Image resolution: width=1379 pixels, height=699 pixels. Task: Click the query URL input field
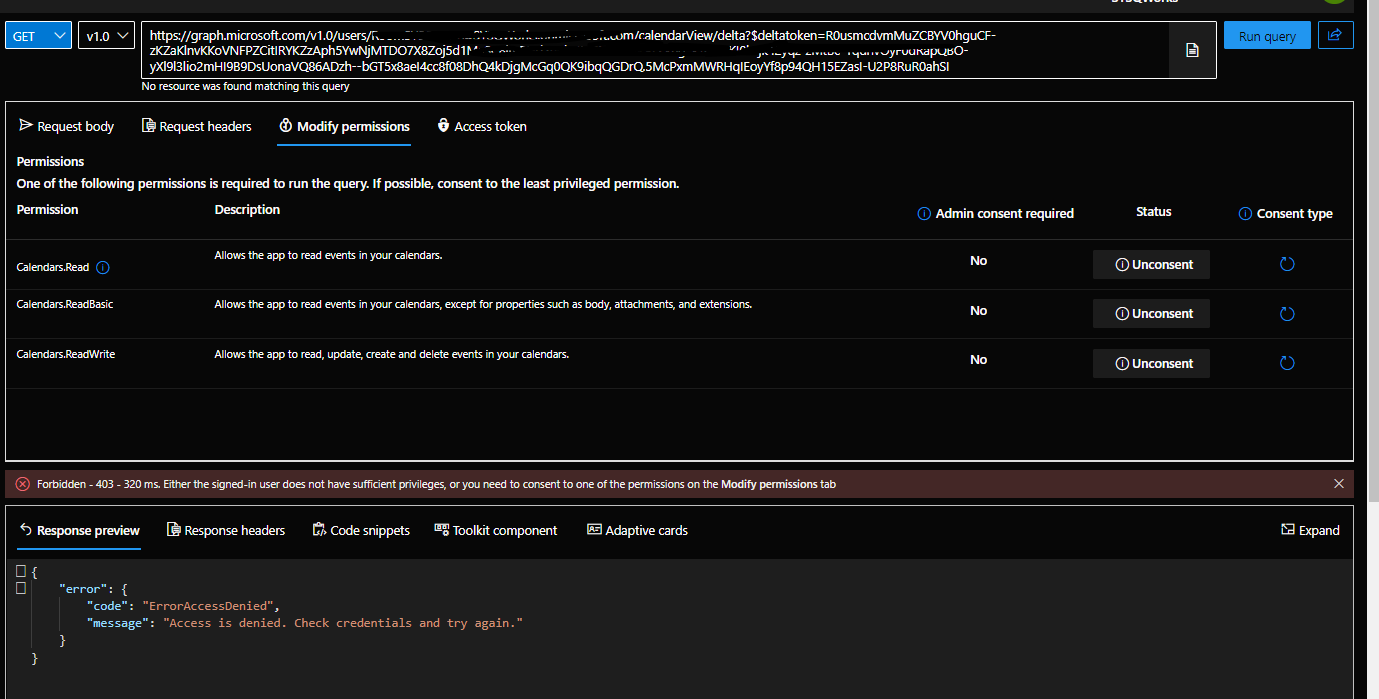point(655,50)
